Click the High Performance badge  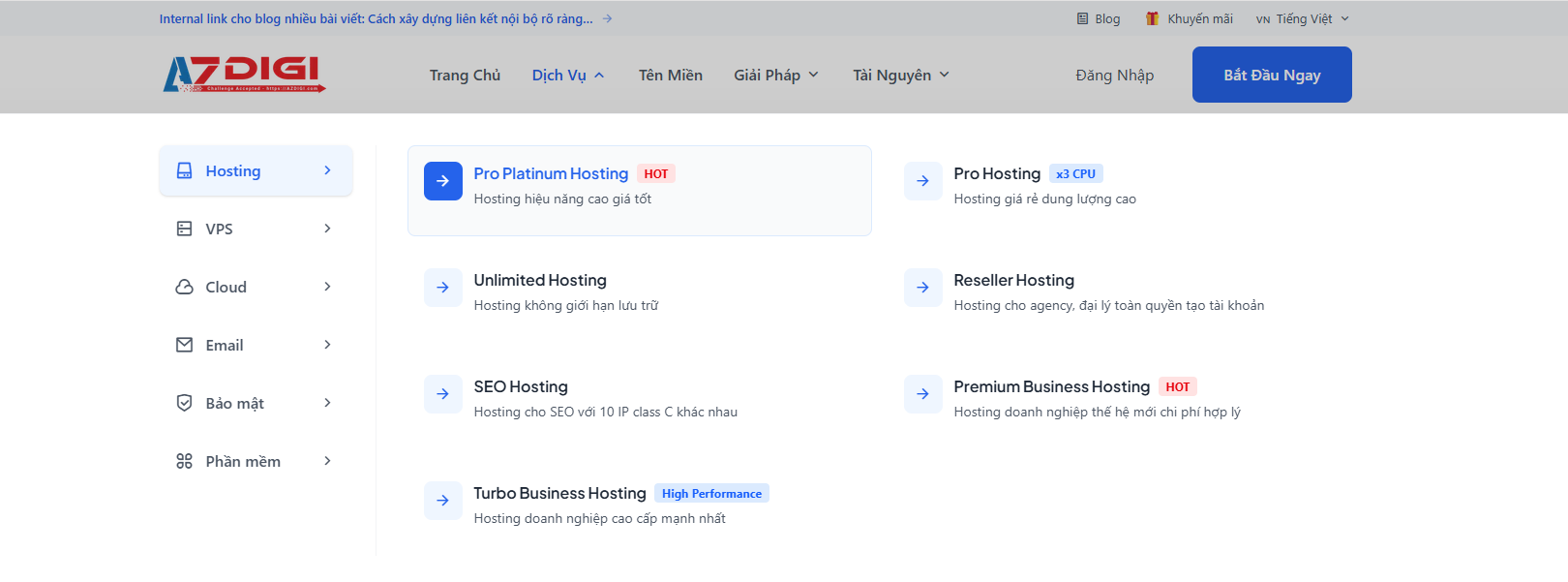pyautogui.click(x=711, y=494)
